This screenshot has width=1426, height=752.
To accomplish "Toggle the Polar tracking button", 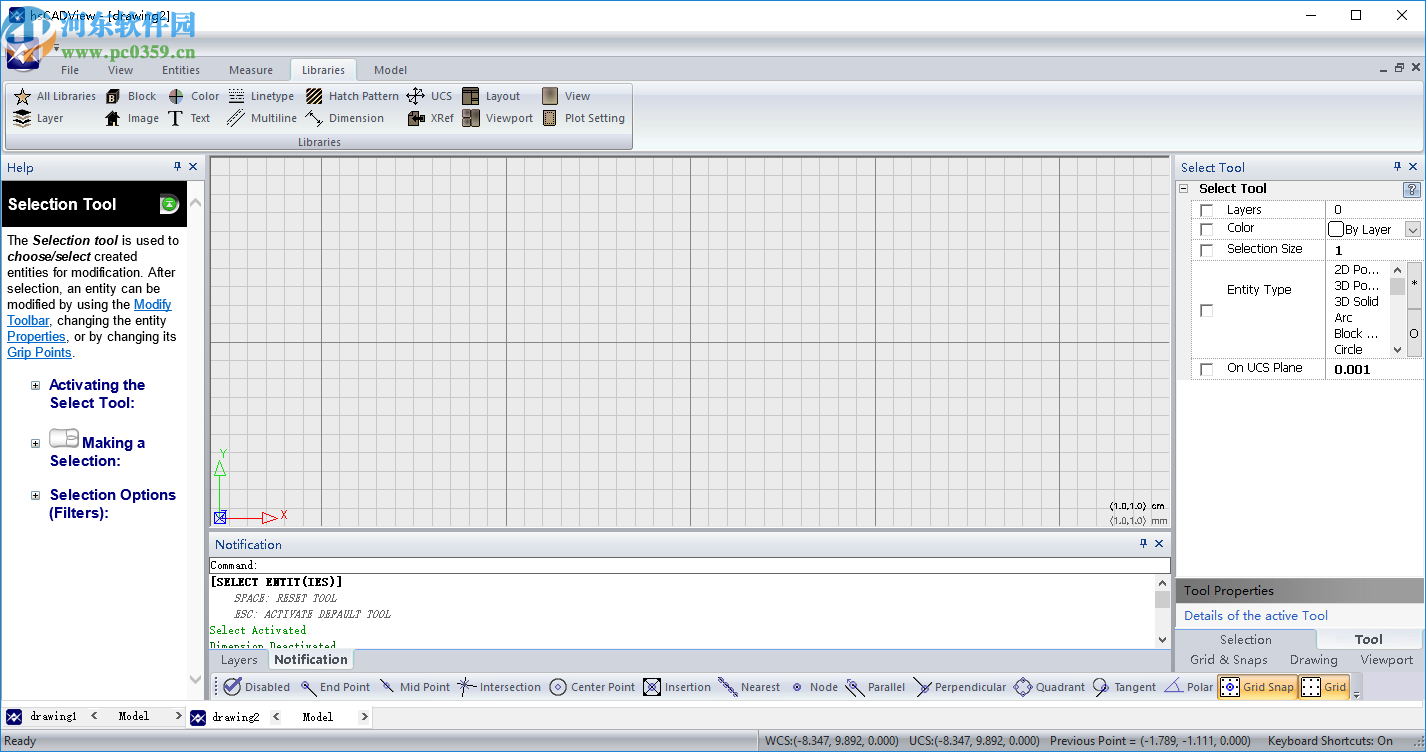I will 1189,687.
